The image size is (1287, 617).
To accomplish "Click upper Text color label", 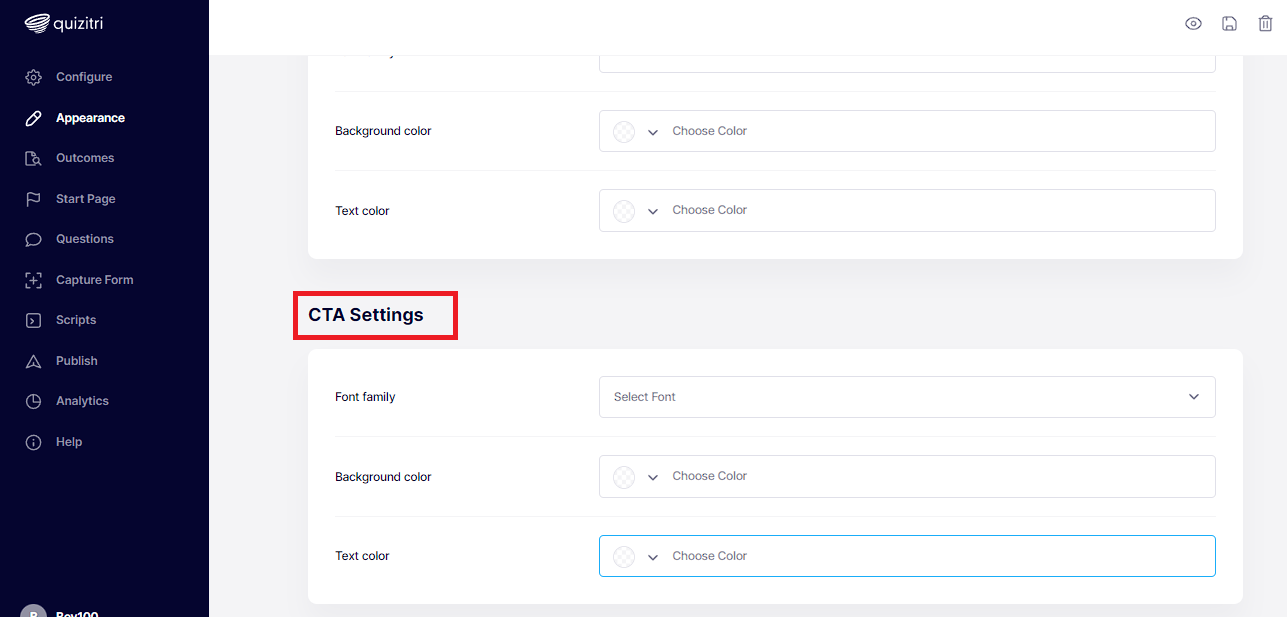I will click(362, 211).
